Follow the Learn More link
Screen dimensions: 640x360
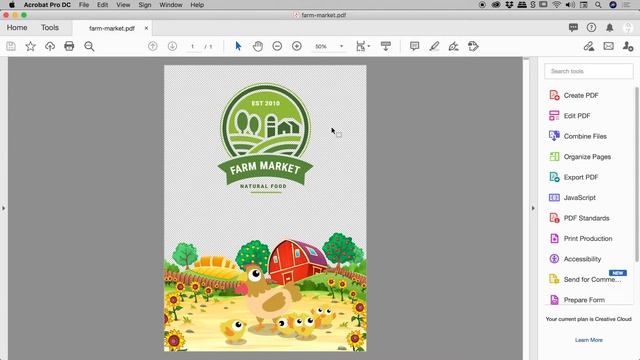click(x=589, y=340)
